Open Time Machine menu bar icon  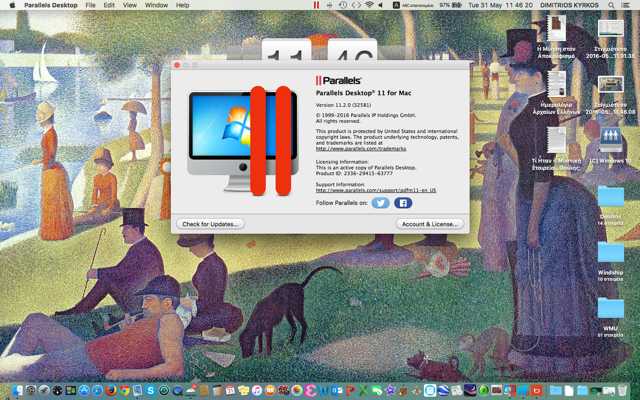[343, 5]
